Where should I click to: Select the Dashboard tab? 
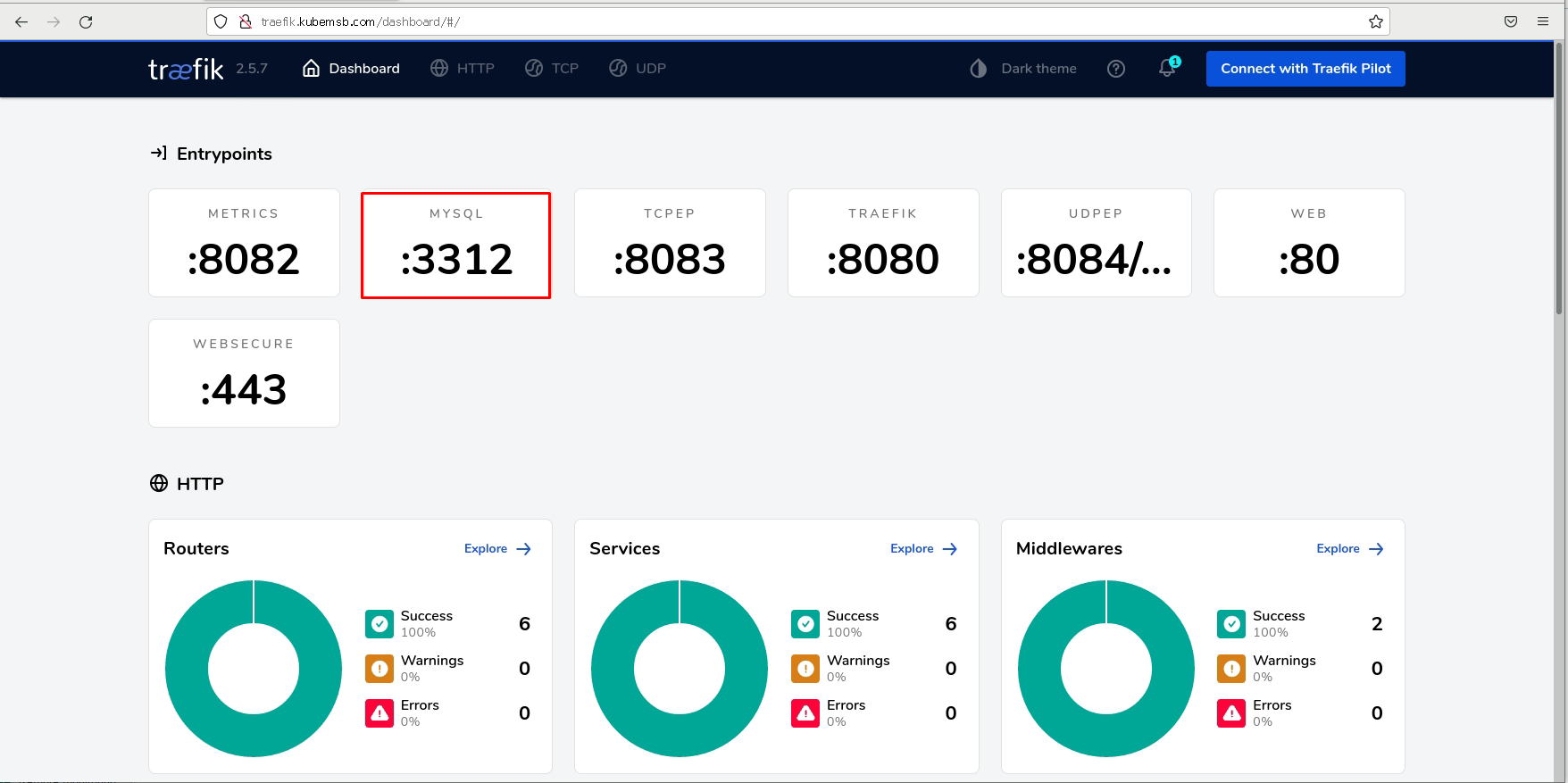351,69
